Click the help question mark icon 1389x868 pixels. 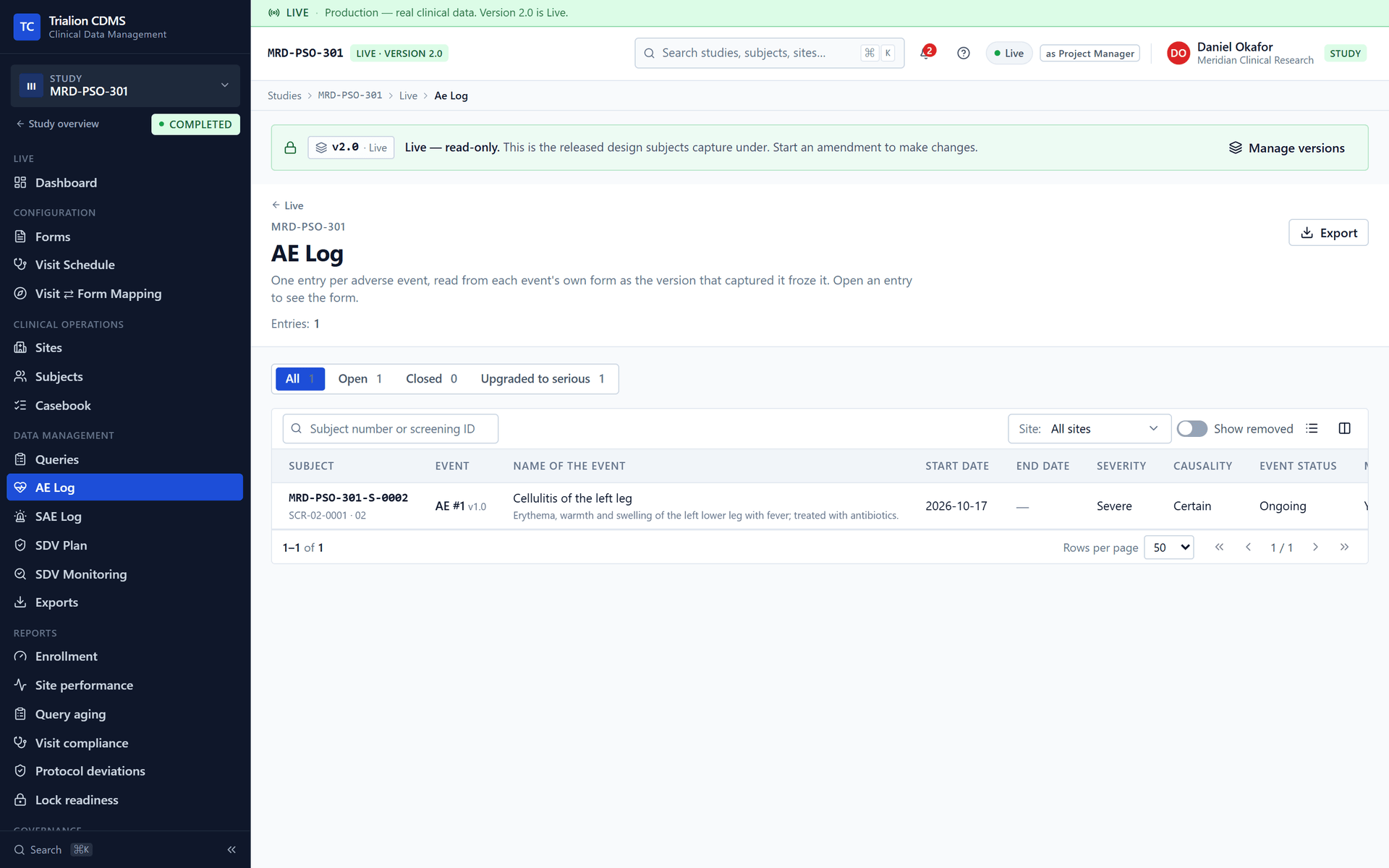[x=963, y=53]
